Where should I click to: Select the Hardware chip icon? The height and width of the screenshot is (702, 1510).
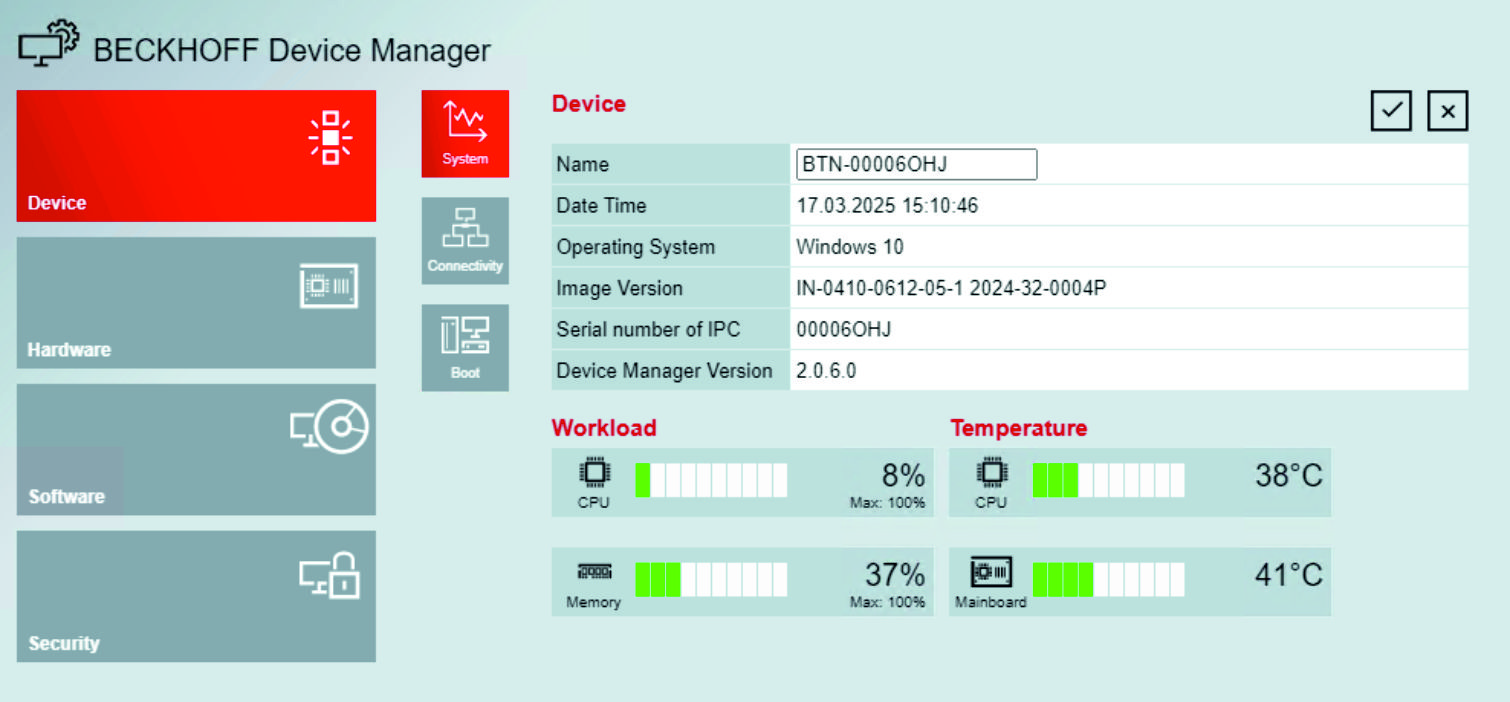click(330, 285)
